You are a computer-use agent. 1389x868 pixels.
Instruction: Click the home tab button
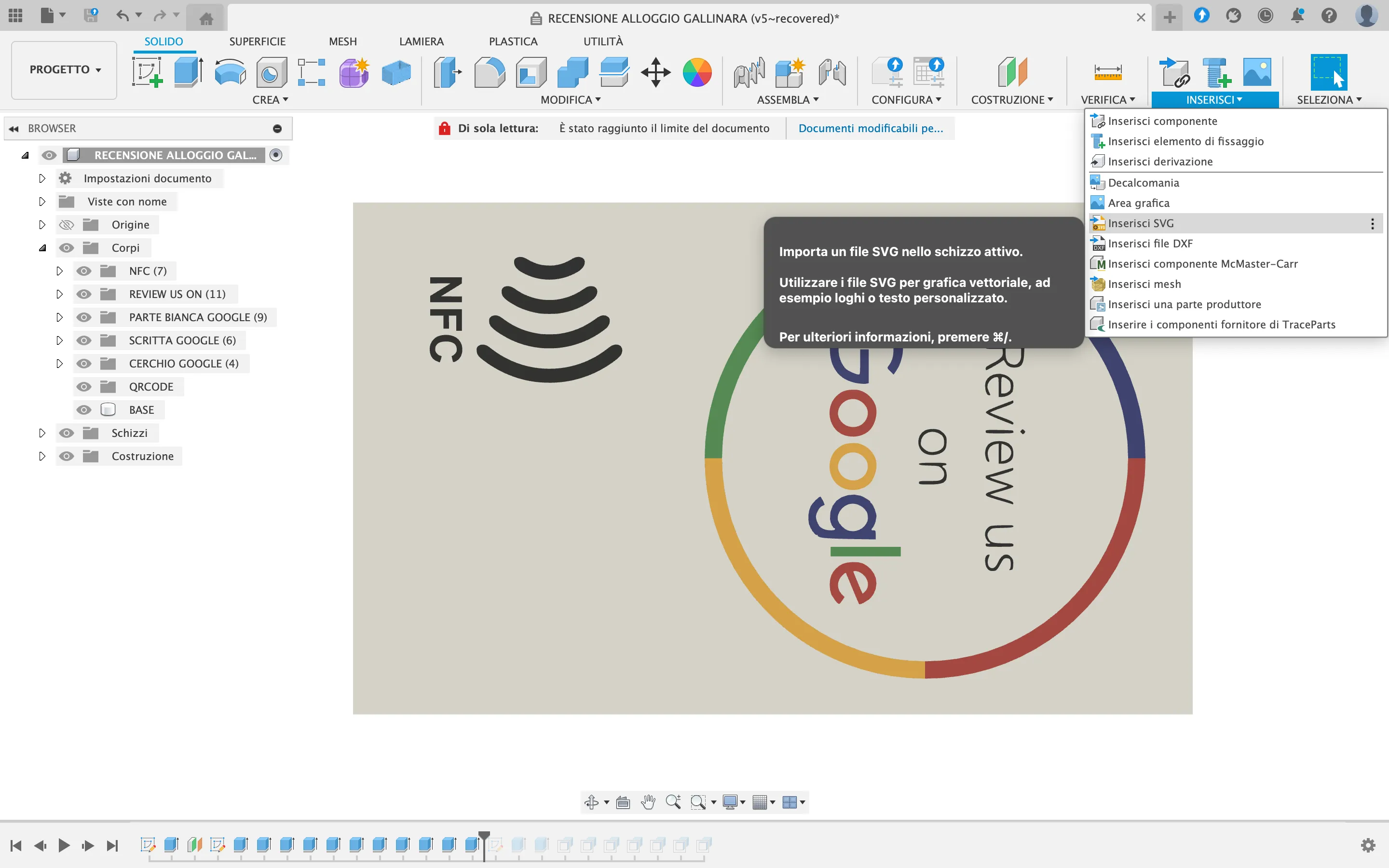[x=206, y=18]
